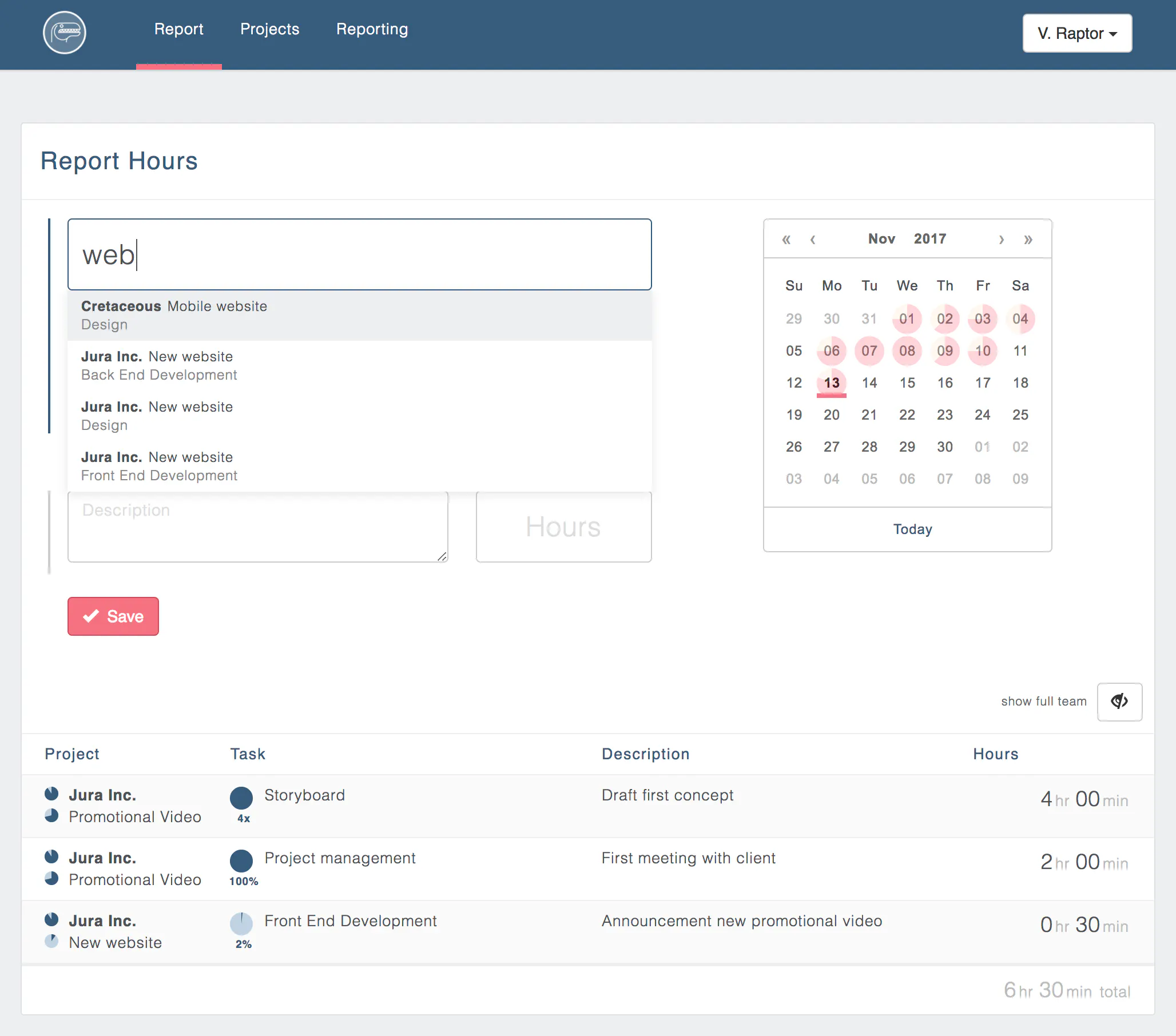Screen dimensions: 1176x1036
Task: Click the Save button checkmark icon
Action: pyautogui.click(x=91, y=616)
